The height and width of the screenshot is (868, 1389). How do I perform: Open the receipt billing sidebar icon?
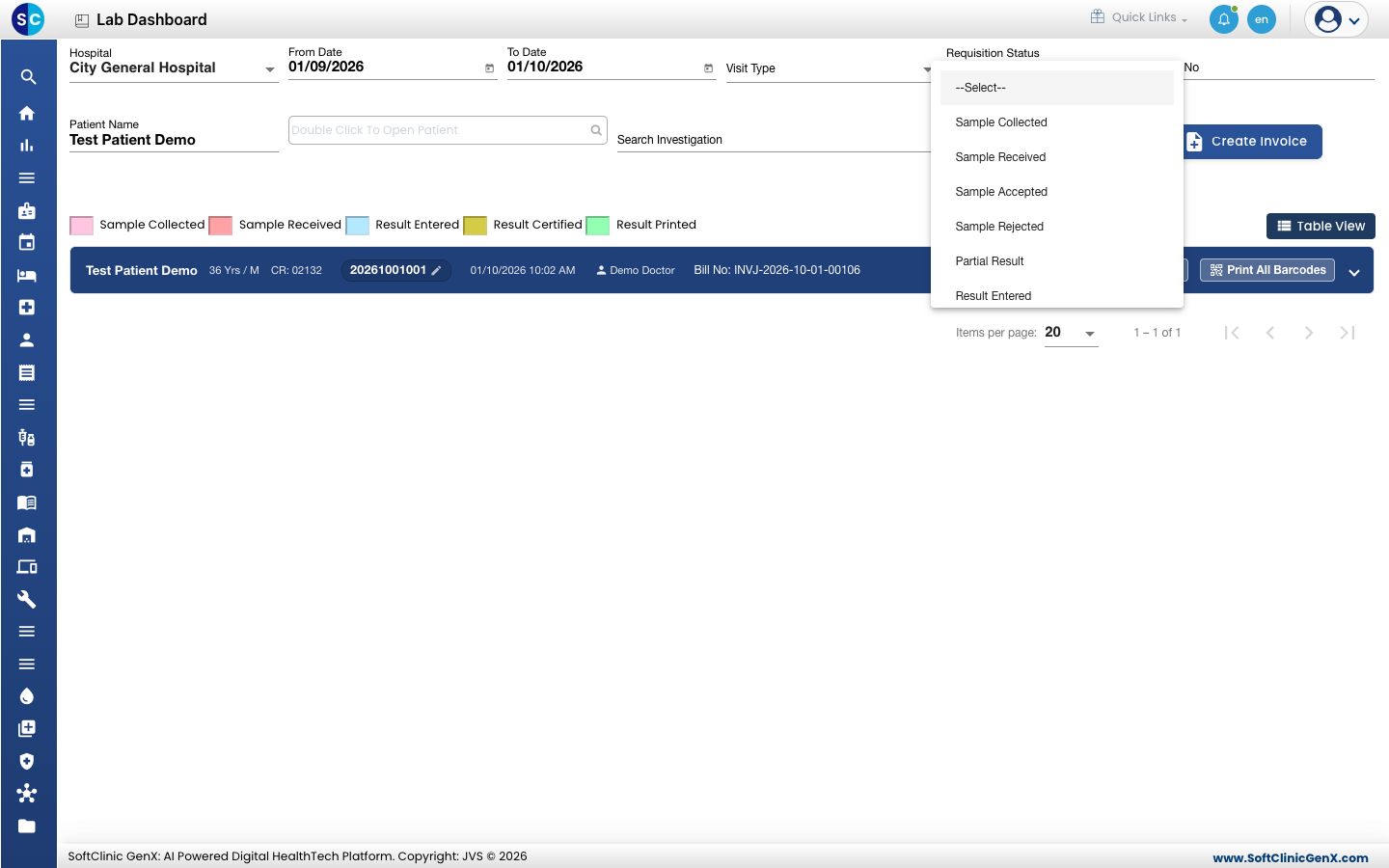click(27, 372)
